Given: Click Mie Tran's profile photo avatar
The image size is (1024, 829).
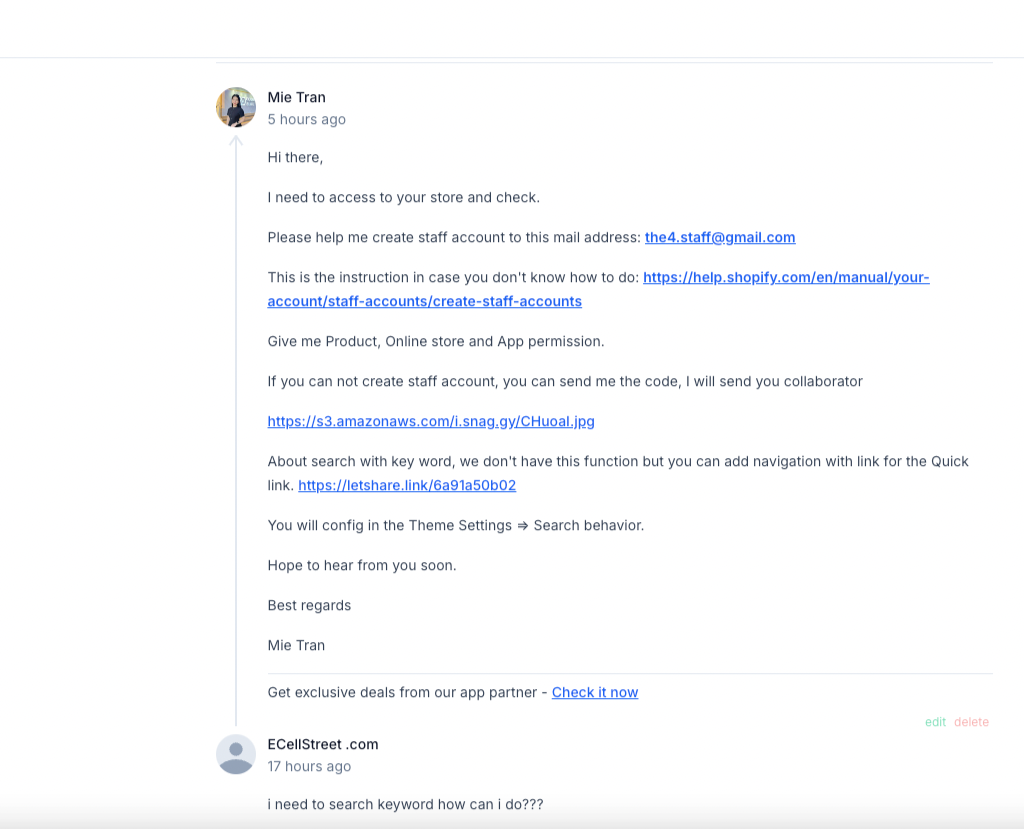Looking at the screenshot, I should pos(236,107).
